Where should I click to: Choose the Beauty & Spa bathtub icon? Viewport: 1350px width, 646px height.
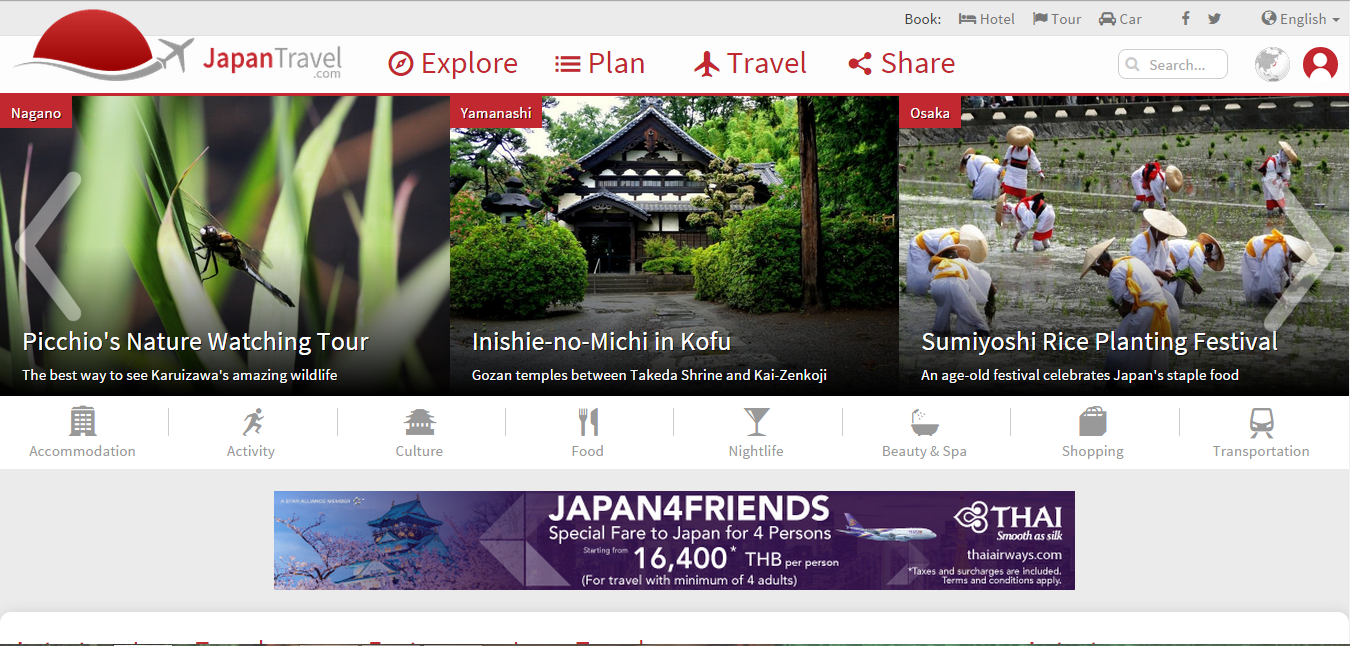coord(924,422)
